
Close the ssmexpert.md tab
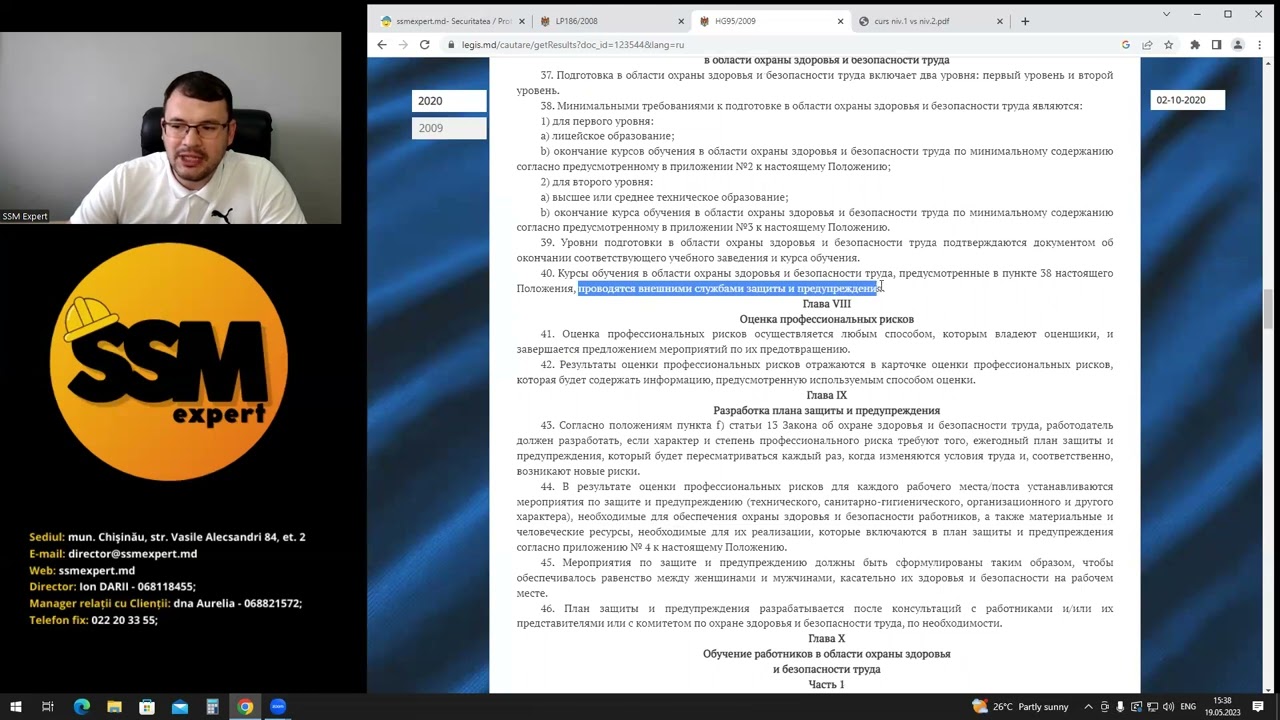521,21
